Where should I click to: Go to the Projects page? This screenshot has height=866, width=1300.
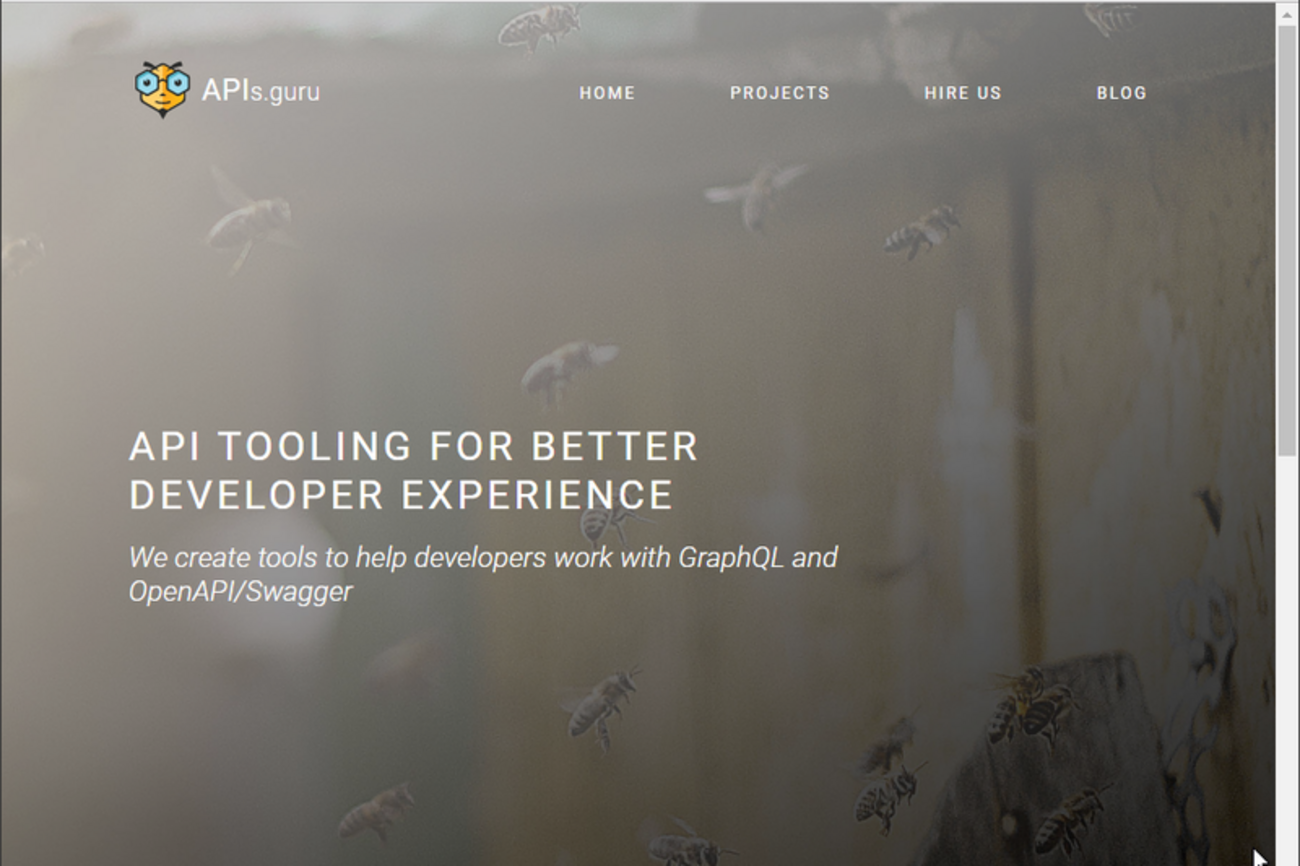[x=780, y=93]
